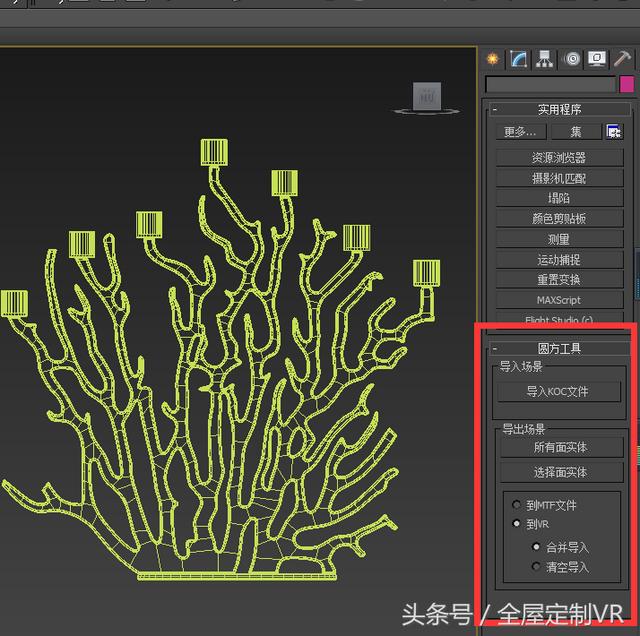This screenshot has height=636, width=640.
Task: Launch the MAXScript utility
Action: (x=559, y=300)
